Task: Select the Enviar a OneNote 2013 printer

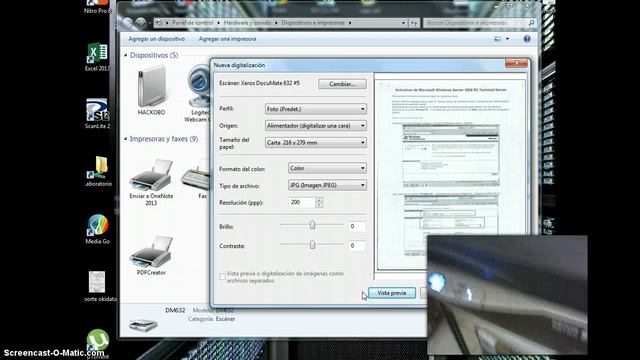Action: pyautogui.click(x=151, y=182)
